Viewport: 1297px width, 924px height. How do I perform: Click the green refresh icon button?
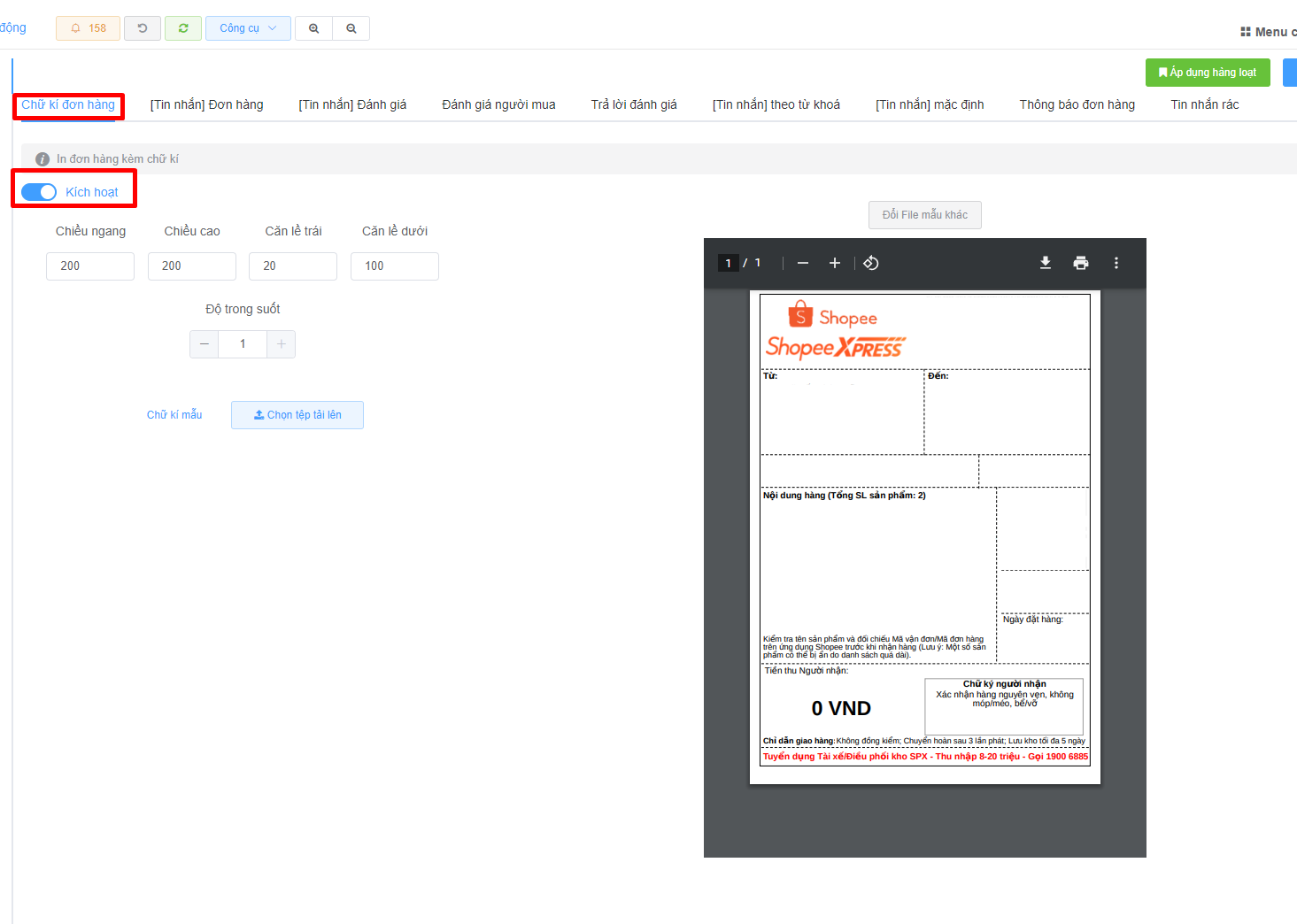183,28
